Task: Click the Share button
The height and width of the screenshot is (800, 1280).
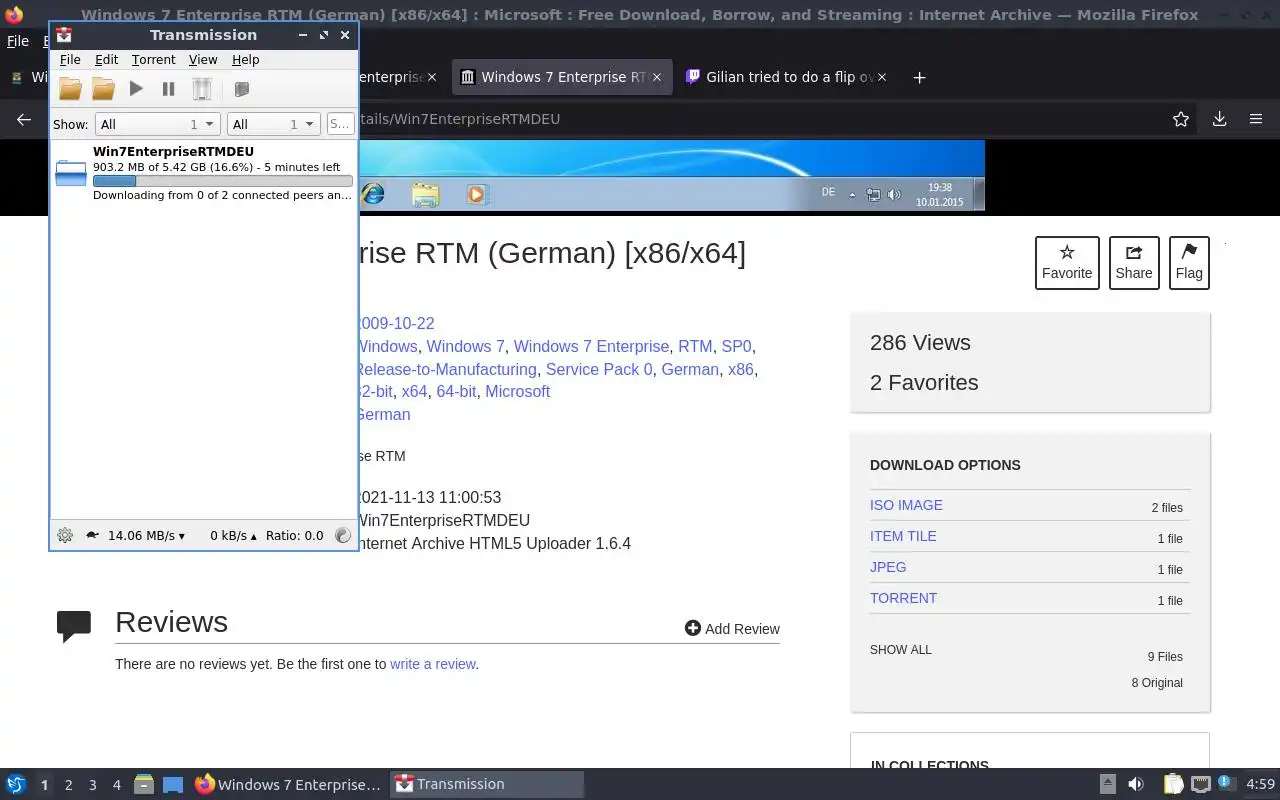Action: coord(1134,263)
